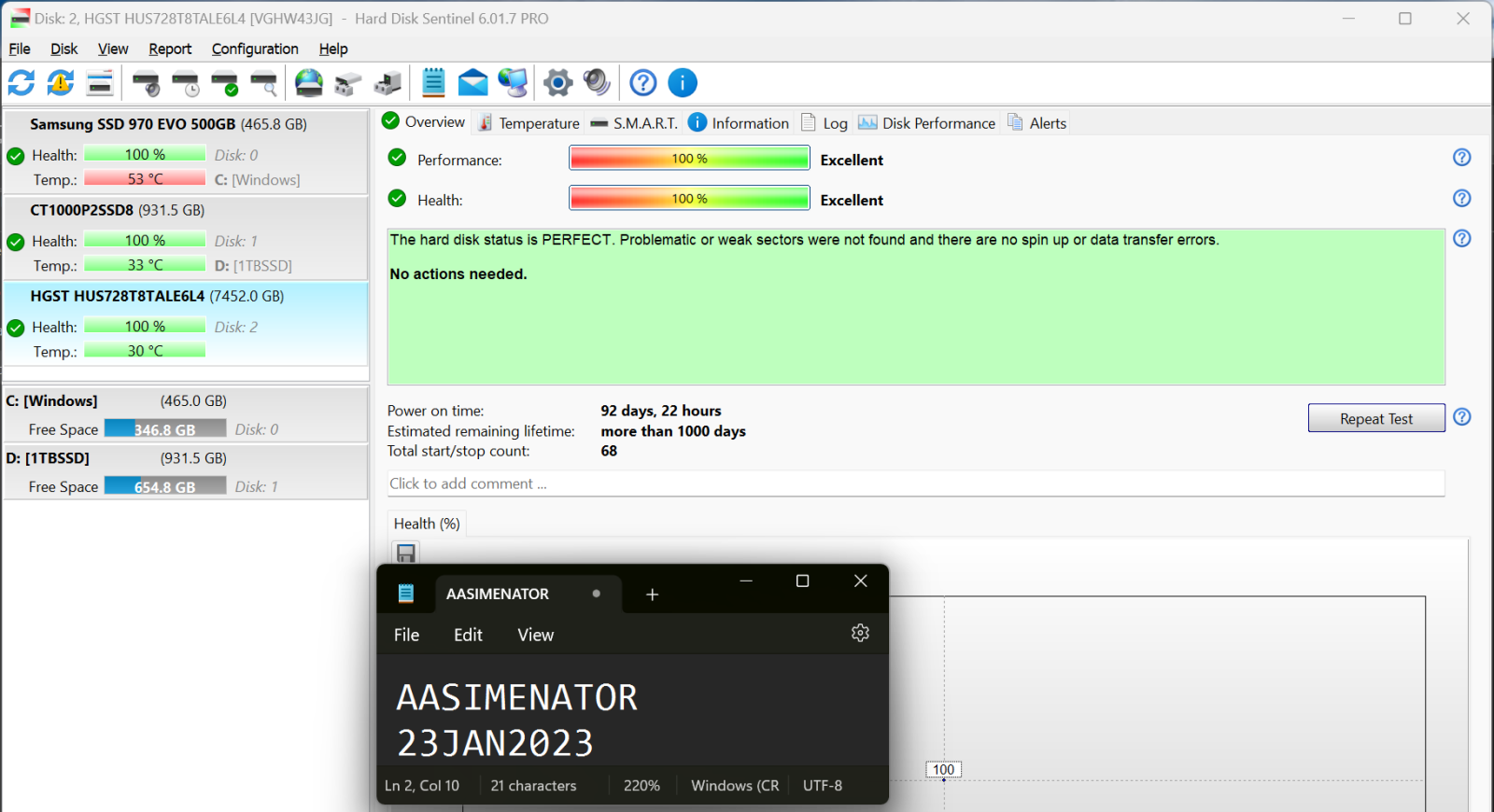1494x812 pixels.
Task: Add a new tab in Notepad
Action: click(x=652, y=595)
